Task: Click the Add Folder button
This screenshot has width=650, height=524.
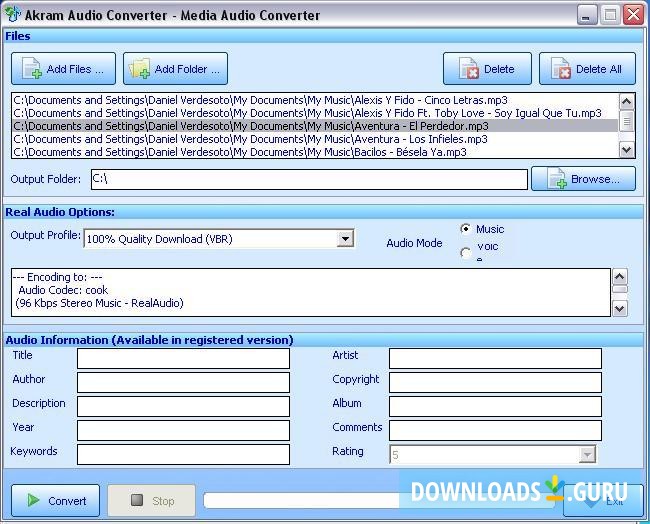Action: tap(175, 69)
